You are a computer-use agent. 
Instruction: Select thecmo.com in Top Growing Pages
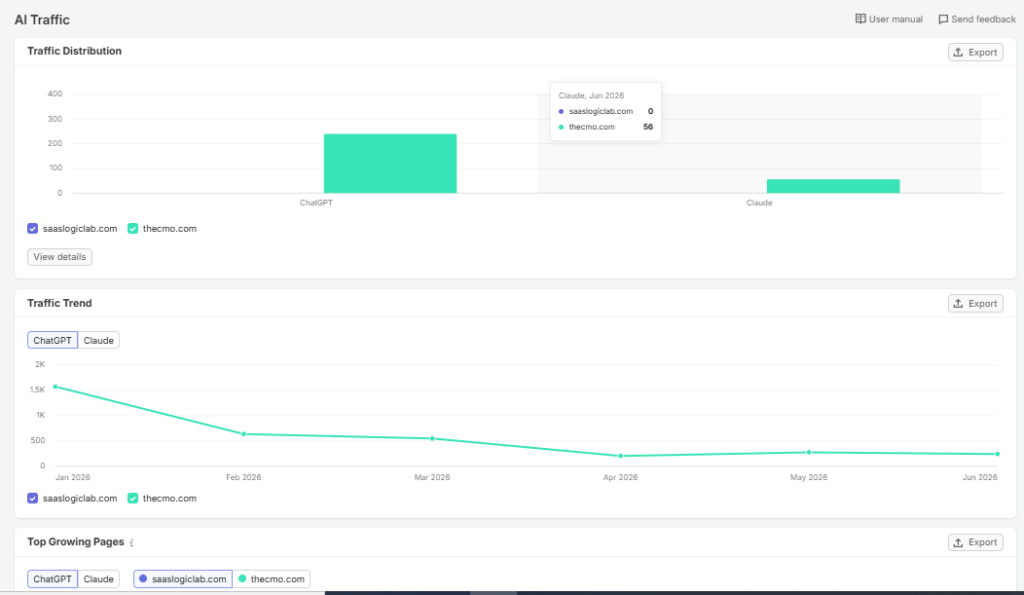click(271, 579)
